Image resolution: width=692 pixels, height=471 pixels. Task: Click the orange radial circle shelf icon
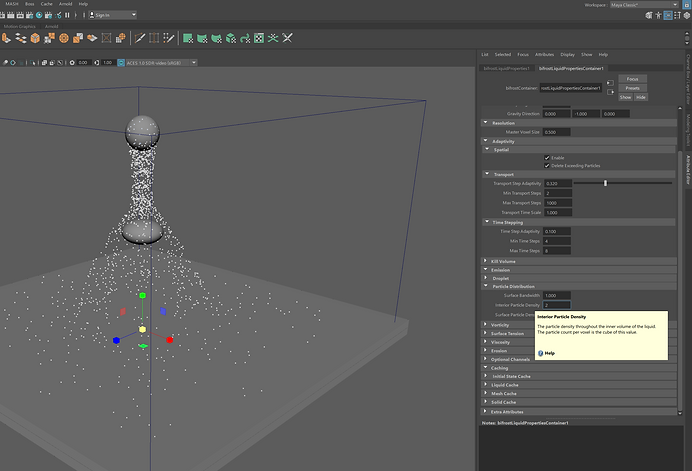(64, 38)
